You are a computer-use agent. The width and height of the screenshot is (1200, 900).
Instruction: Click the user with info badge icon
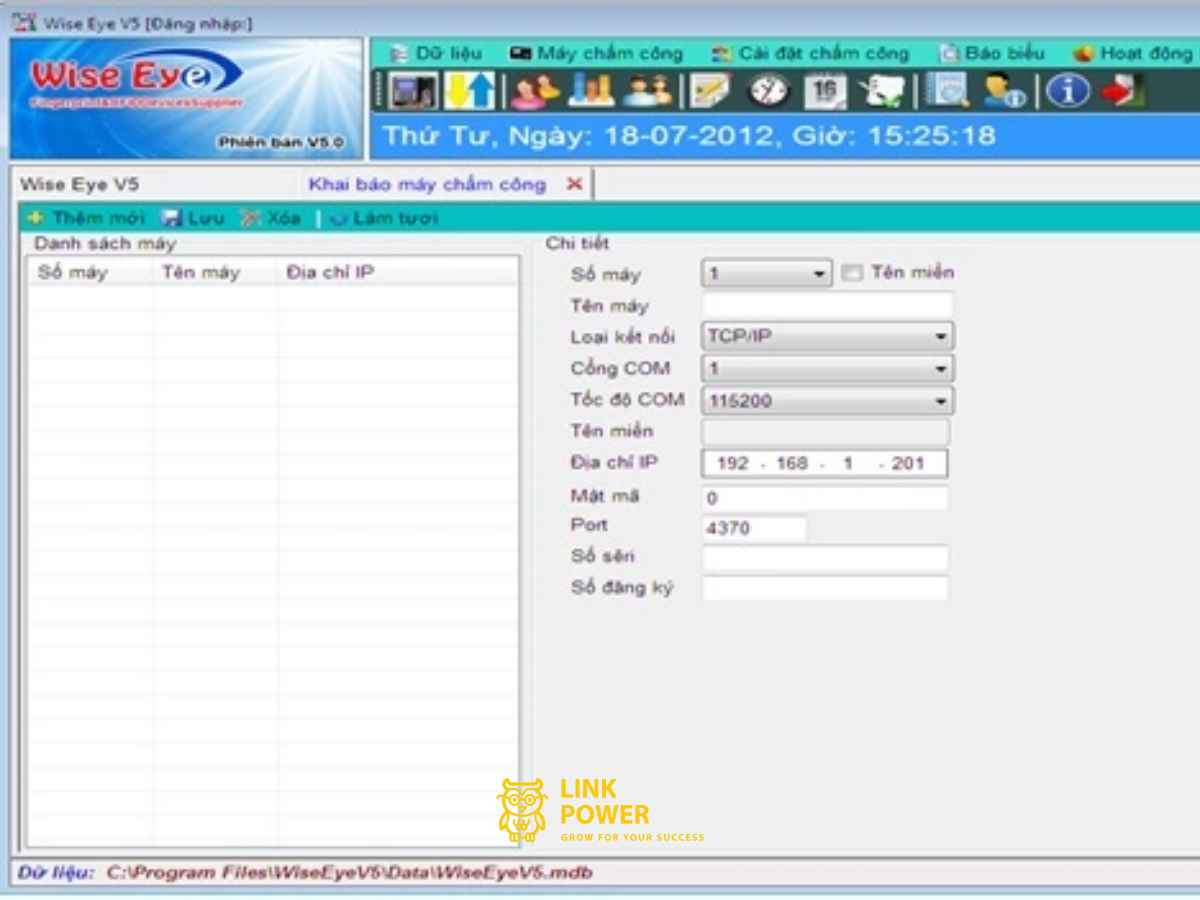click(1004, 91)
